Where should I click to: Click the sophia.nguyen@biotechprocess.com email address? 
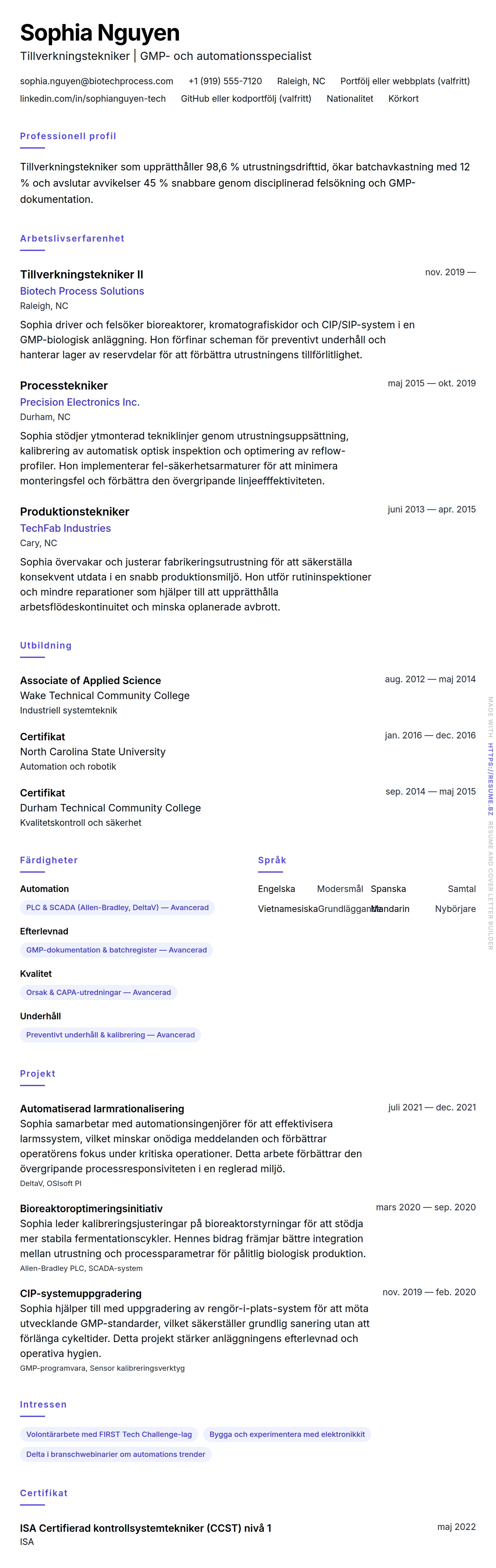(x=96, y=81)
